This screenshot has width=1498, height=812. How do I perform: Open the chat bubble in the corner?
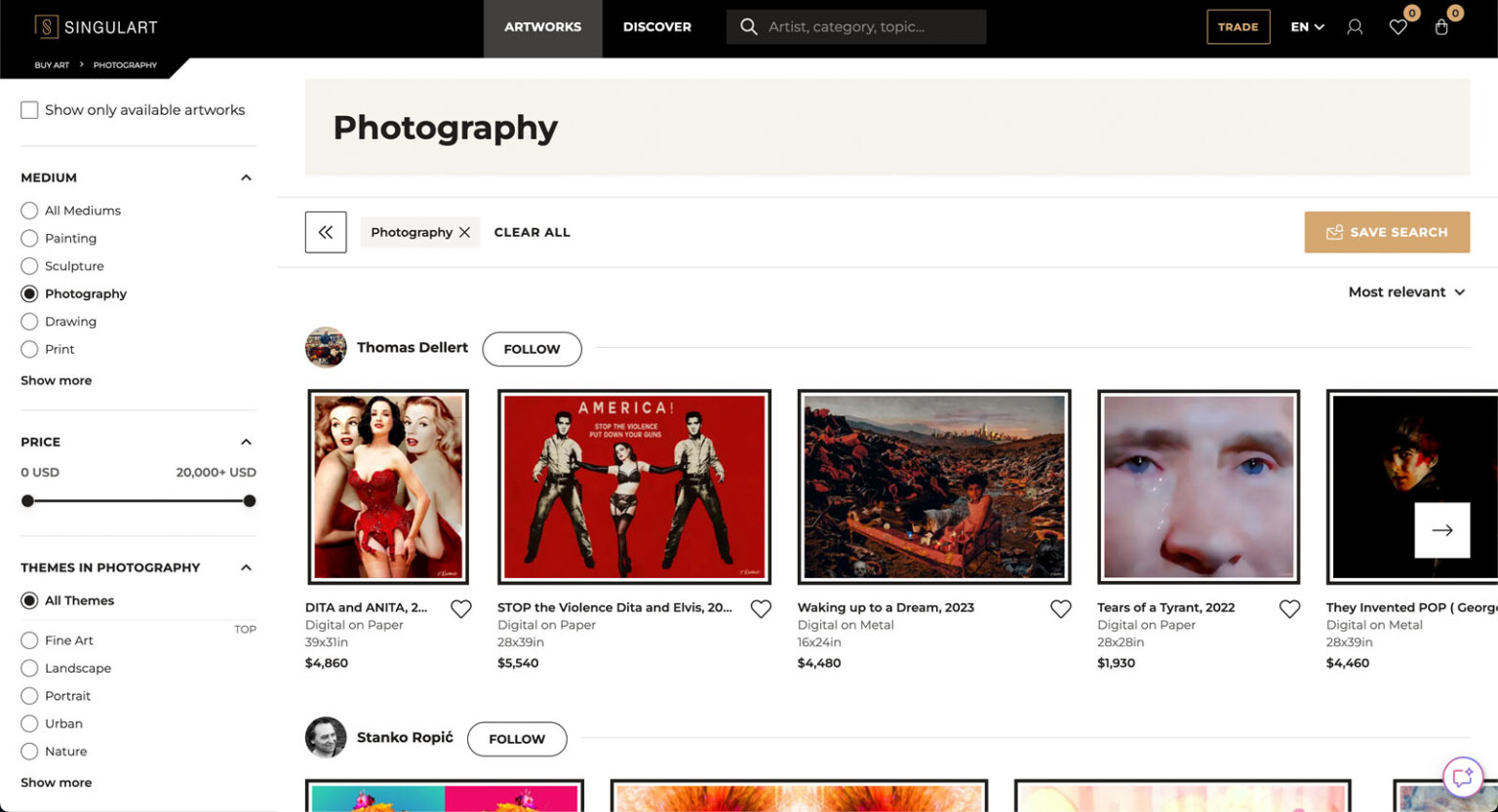point(1462,777)
